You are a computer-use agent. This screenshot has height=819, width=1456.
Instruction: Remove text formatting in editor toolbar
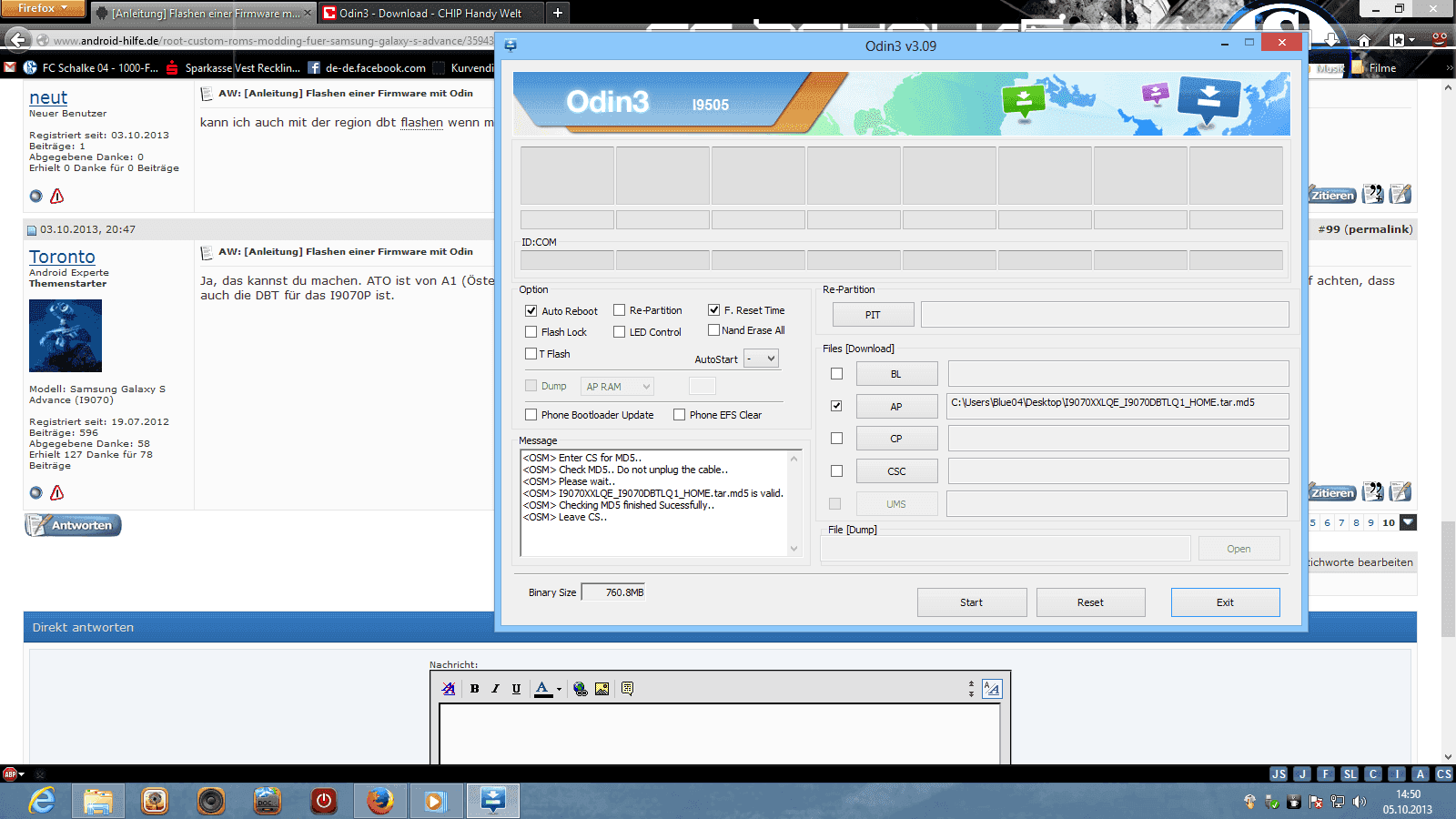449,689
